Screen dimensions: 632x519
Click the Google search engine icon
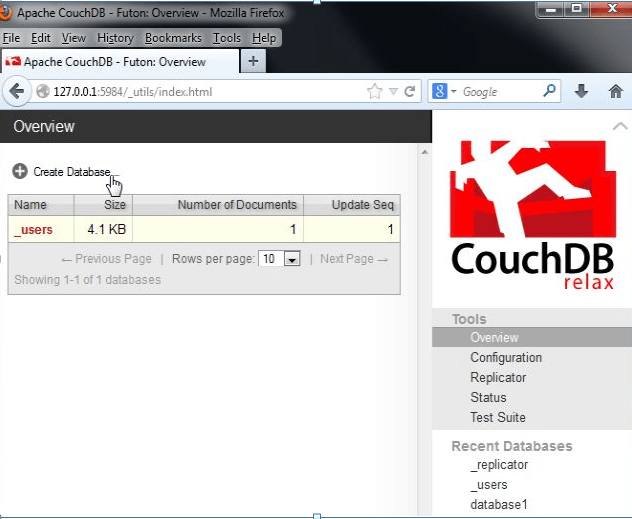tap(439, 91)
